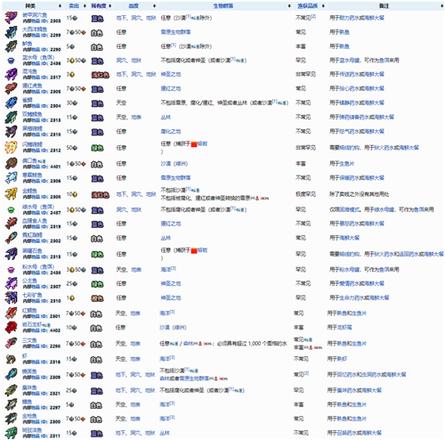Click the trout sprite, ID 2297

tap(11, 404)
